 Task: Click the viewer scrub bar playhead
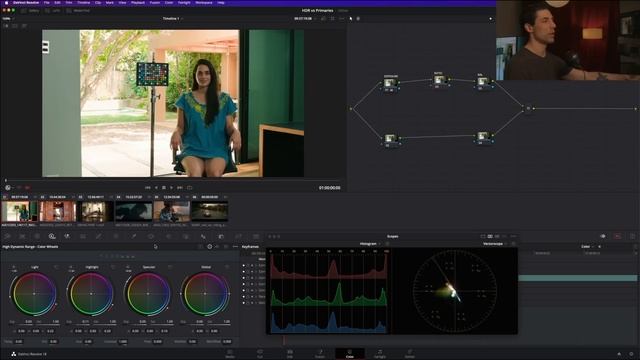(6, 180)
